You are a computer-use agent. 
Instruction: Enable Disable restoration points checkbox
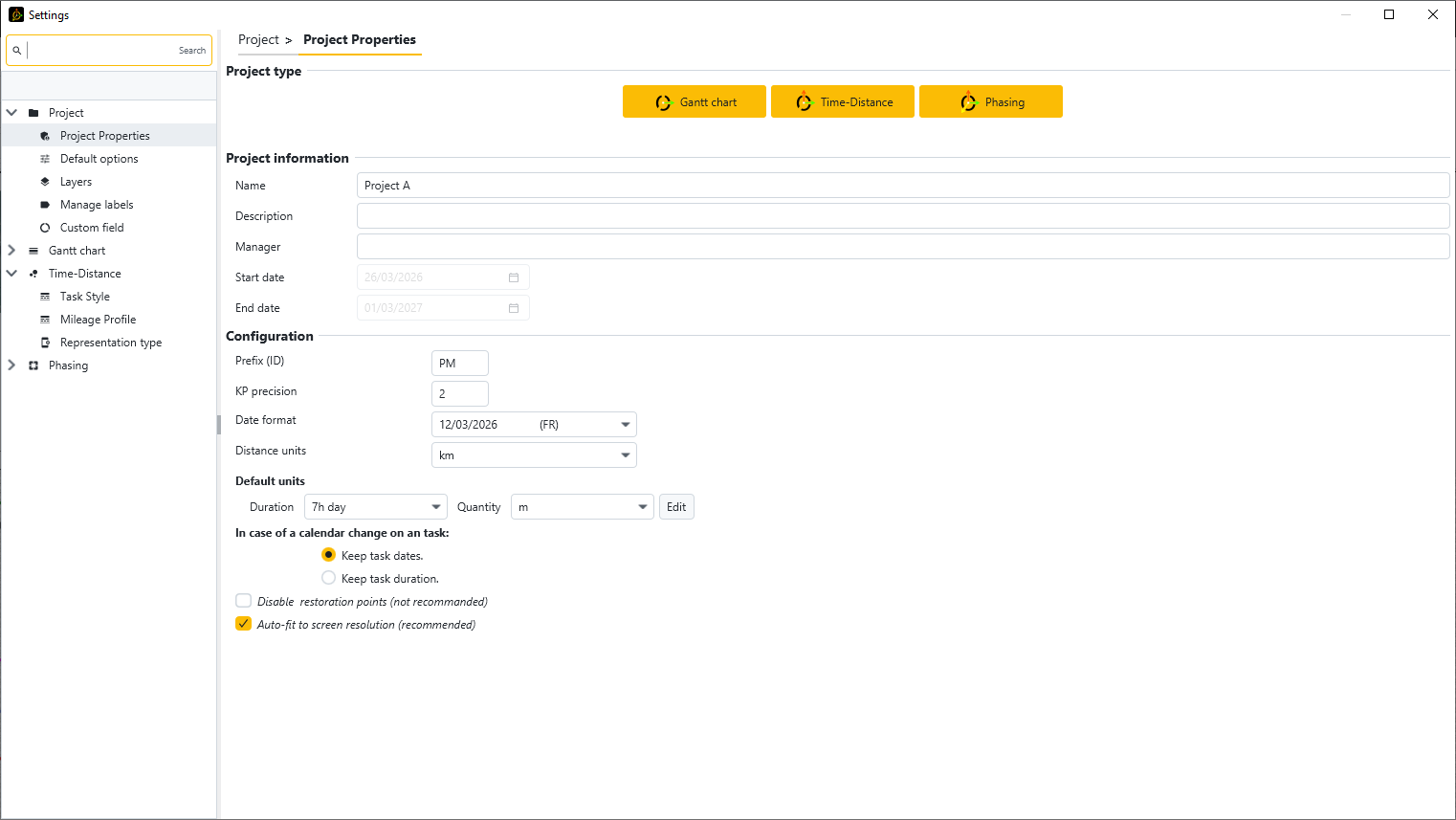pyautogui.click(x=244, y=601)
